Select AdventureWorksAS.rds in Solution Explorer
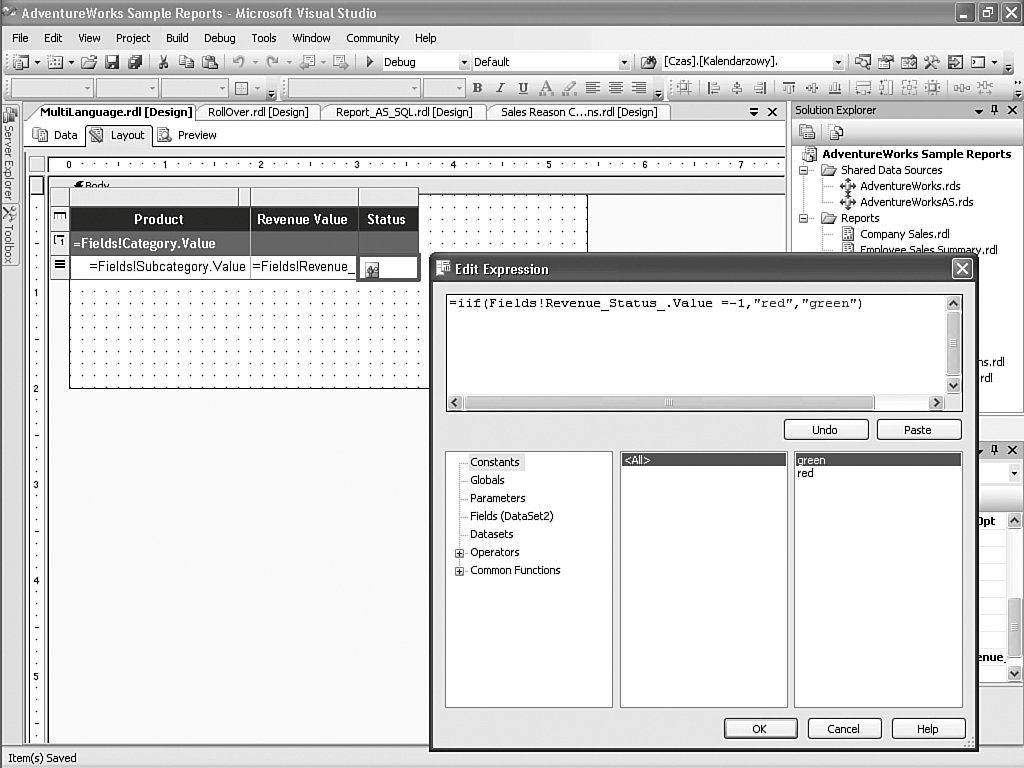This screenshot has height=768, width=1024. pos(916,202)
